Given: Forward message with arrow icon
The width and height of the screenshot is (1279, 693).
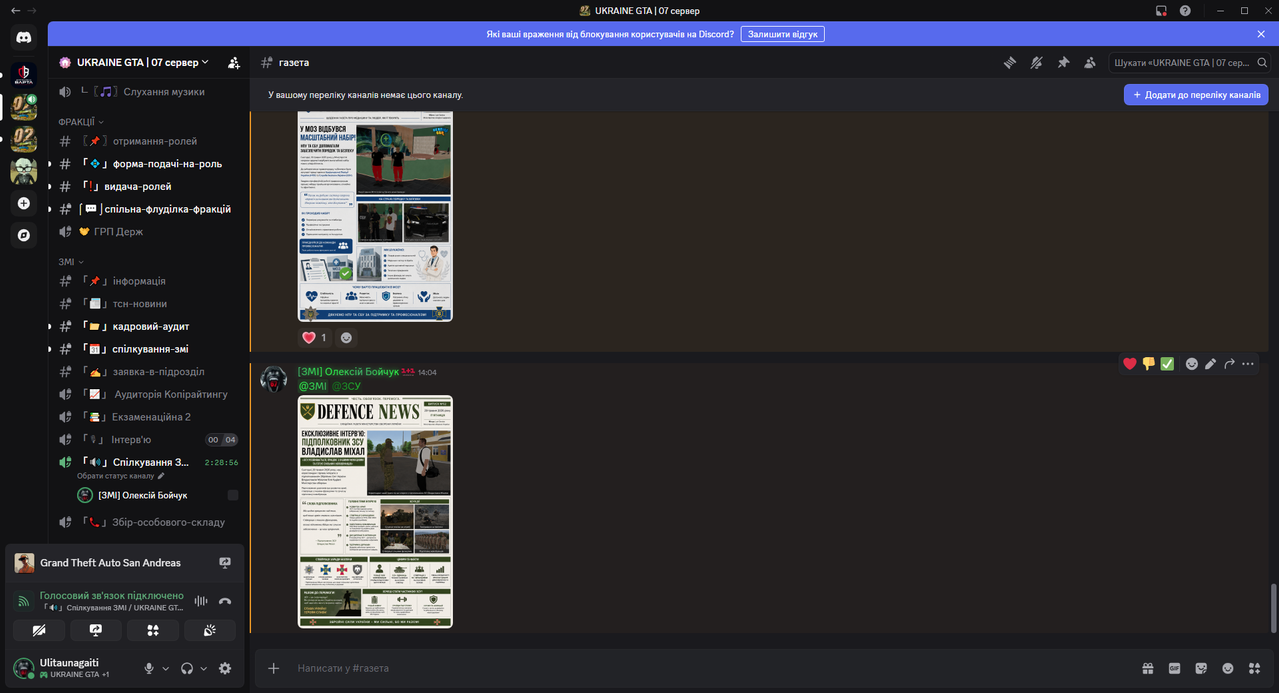Looking at the screenshot, I should [1229, 364].
